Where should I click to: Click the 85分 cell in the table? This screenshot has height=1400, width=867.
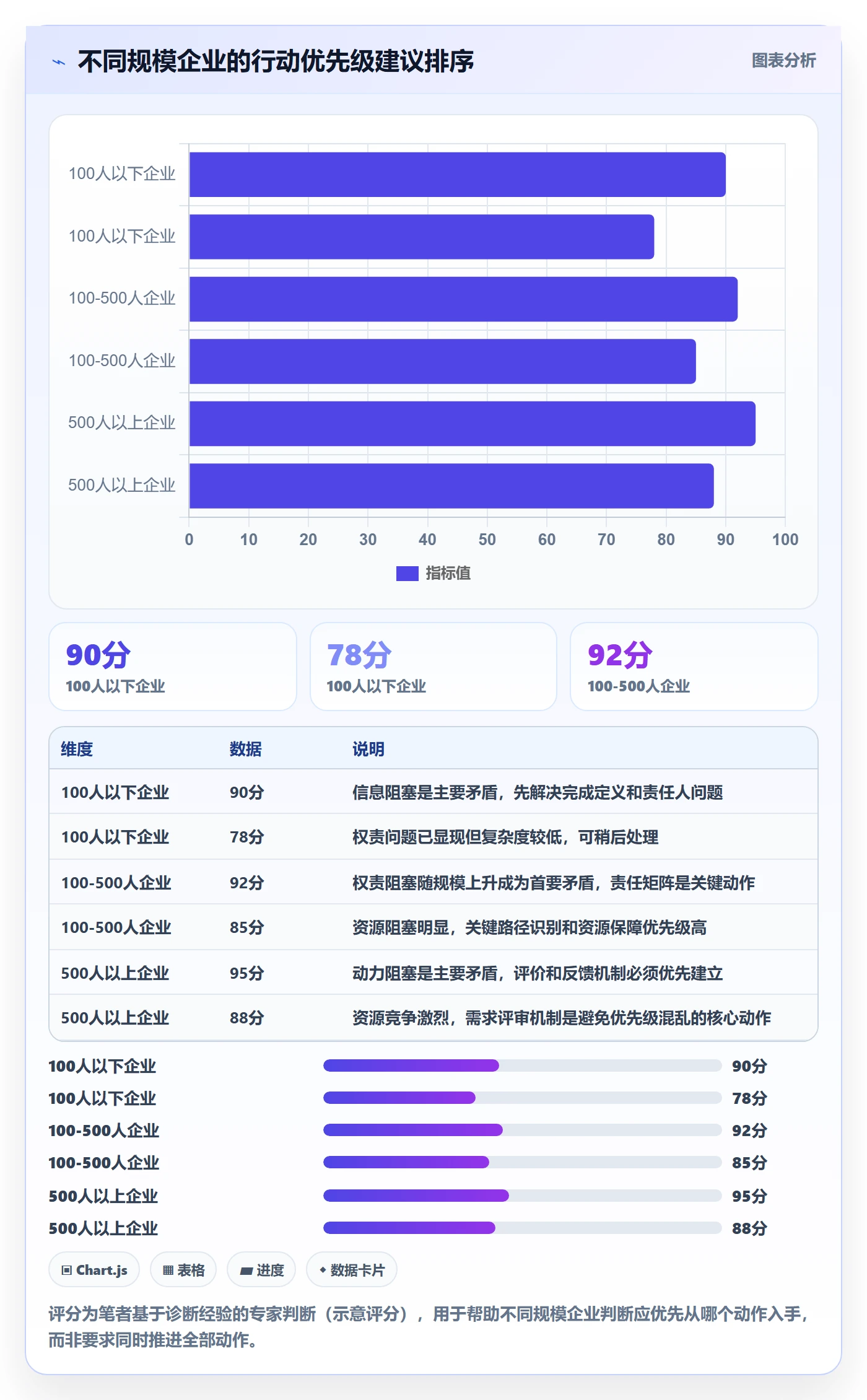click(x=246, y=927)
